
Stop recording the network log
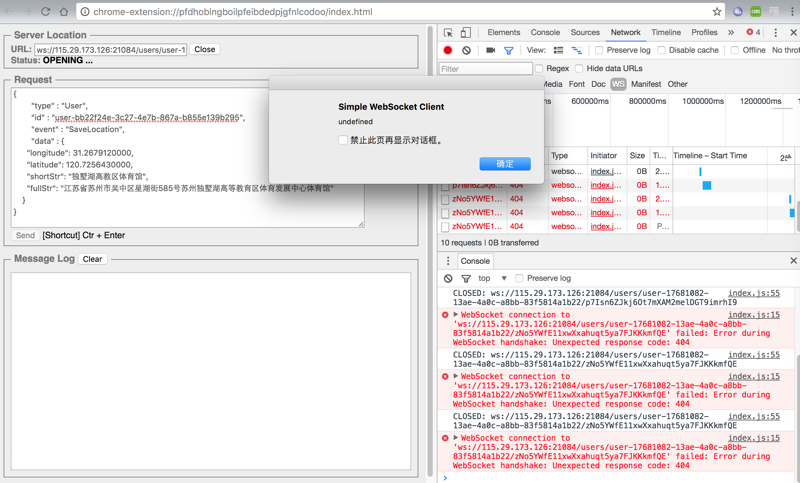[x=447, y=50]
